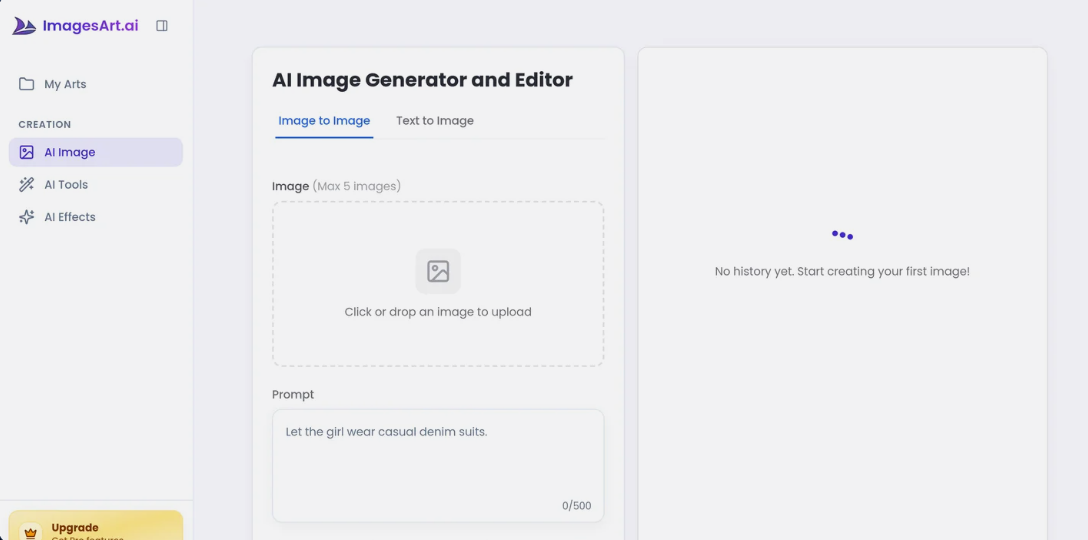Click the AI Effects sparkle icon
The image size is (1088, 540).
(27, 217)
